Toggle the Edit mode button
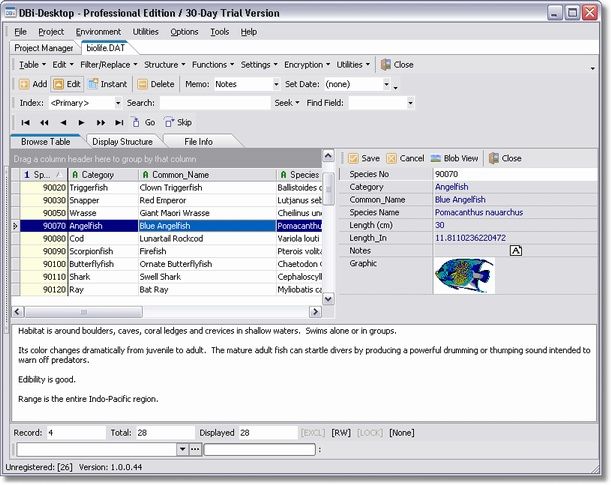The height and width of the screenshot is (485, 611). (67, 84)
